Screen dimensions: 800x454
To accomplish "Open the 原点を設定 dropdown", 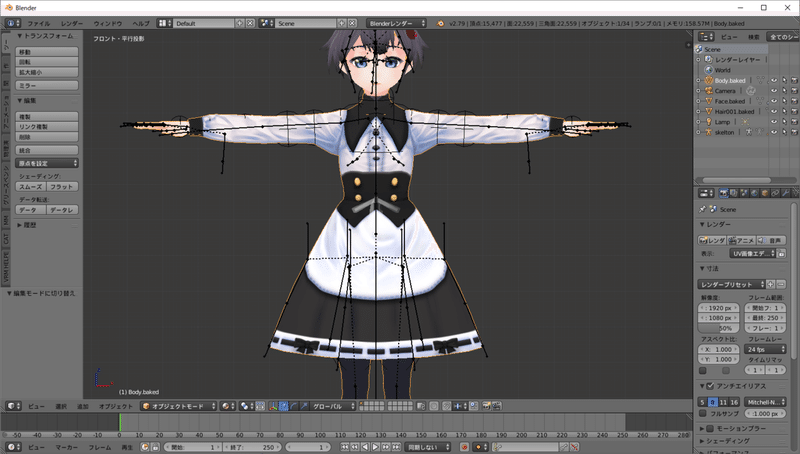I will (47, 163).
